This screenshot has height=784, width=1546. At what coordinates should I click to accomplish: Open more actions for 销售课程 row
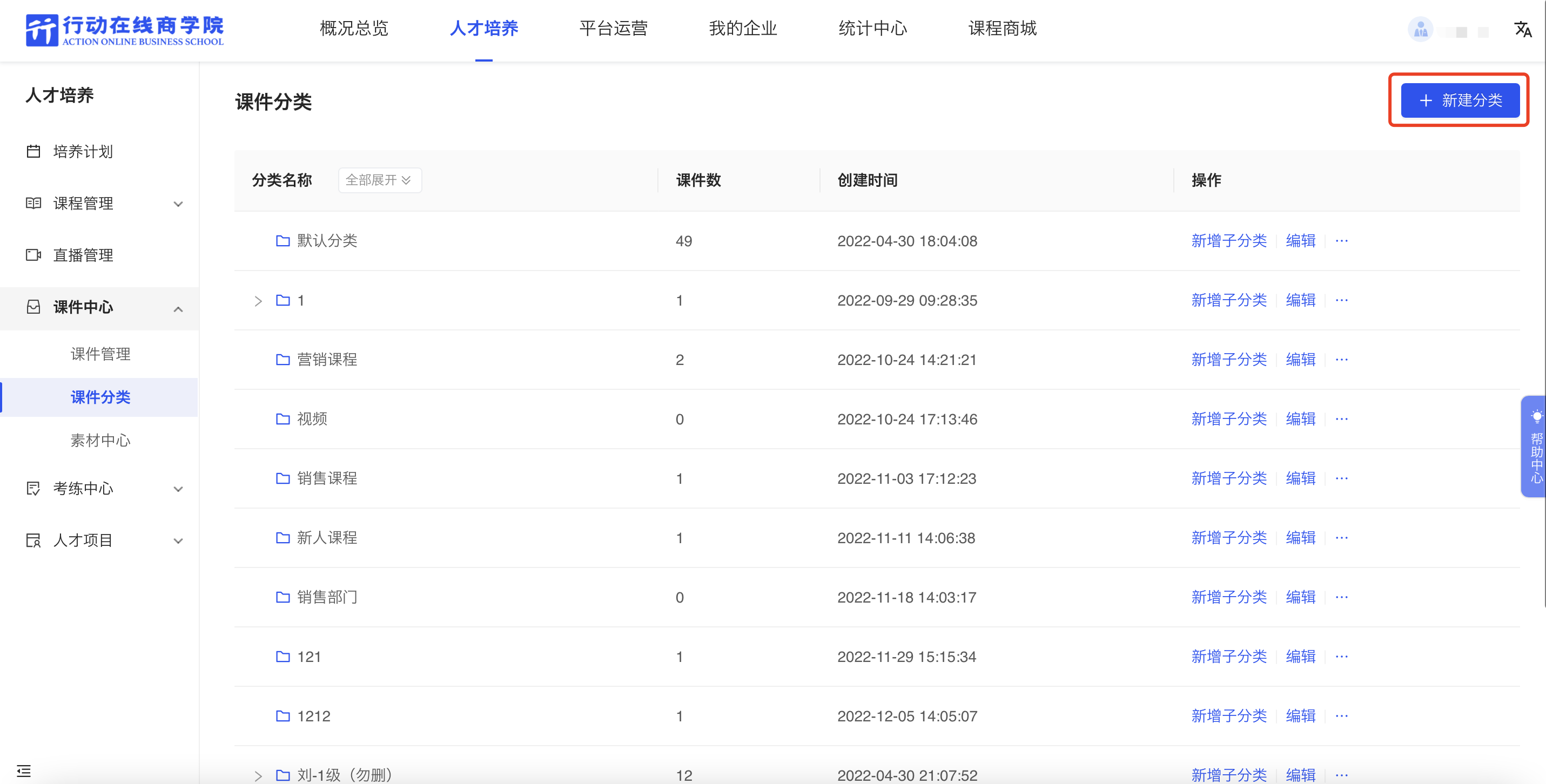[x=1341, y=478]
